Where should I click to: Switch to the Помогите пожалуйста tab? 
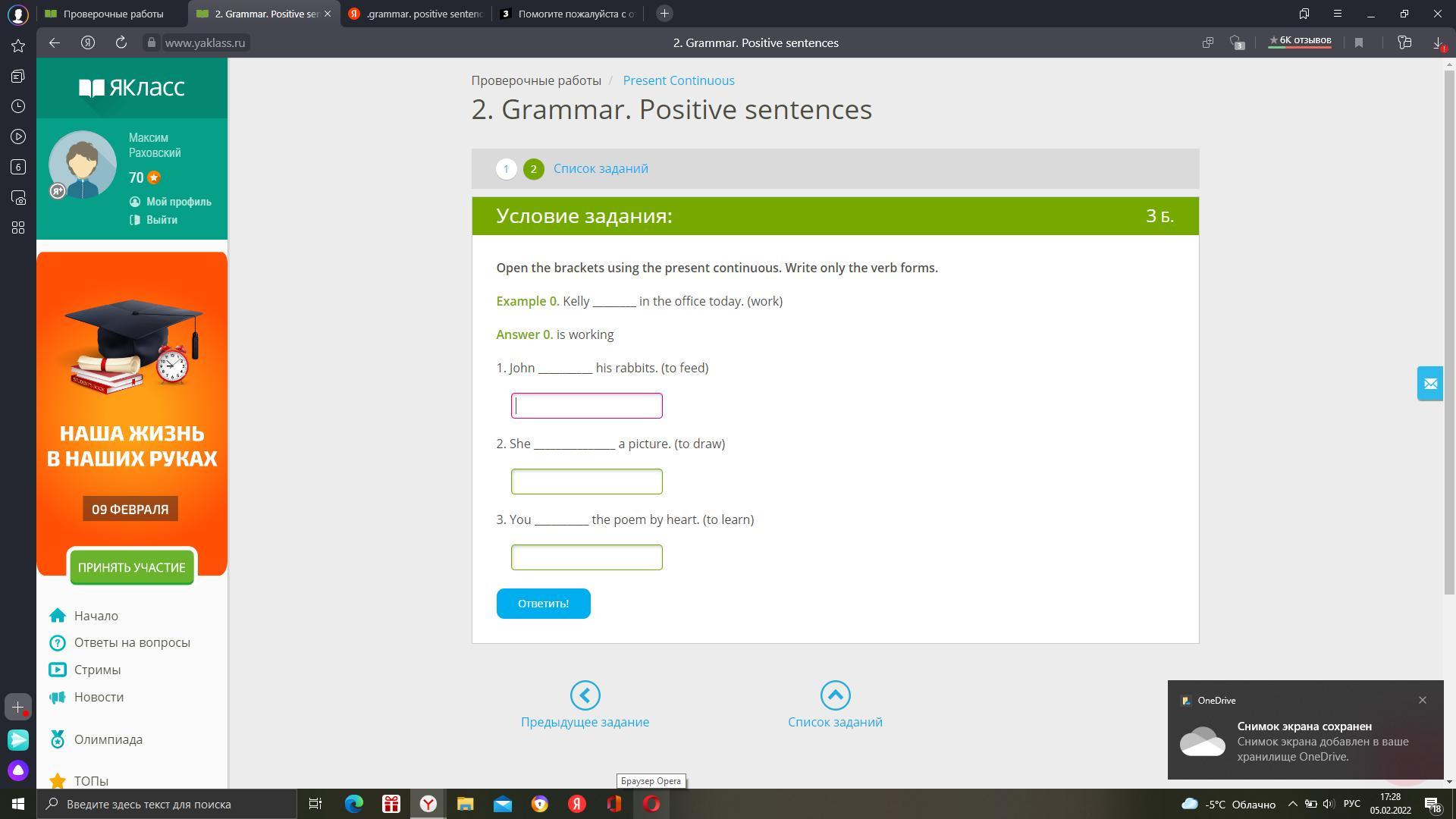(575, 14)
